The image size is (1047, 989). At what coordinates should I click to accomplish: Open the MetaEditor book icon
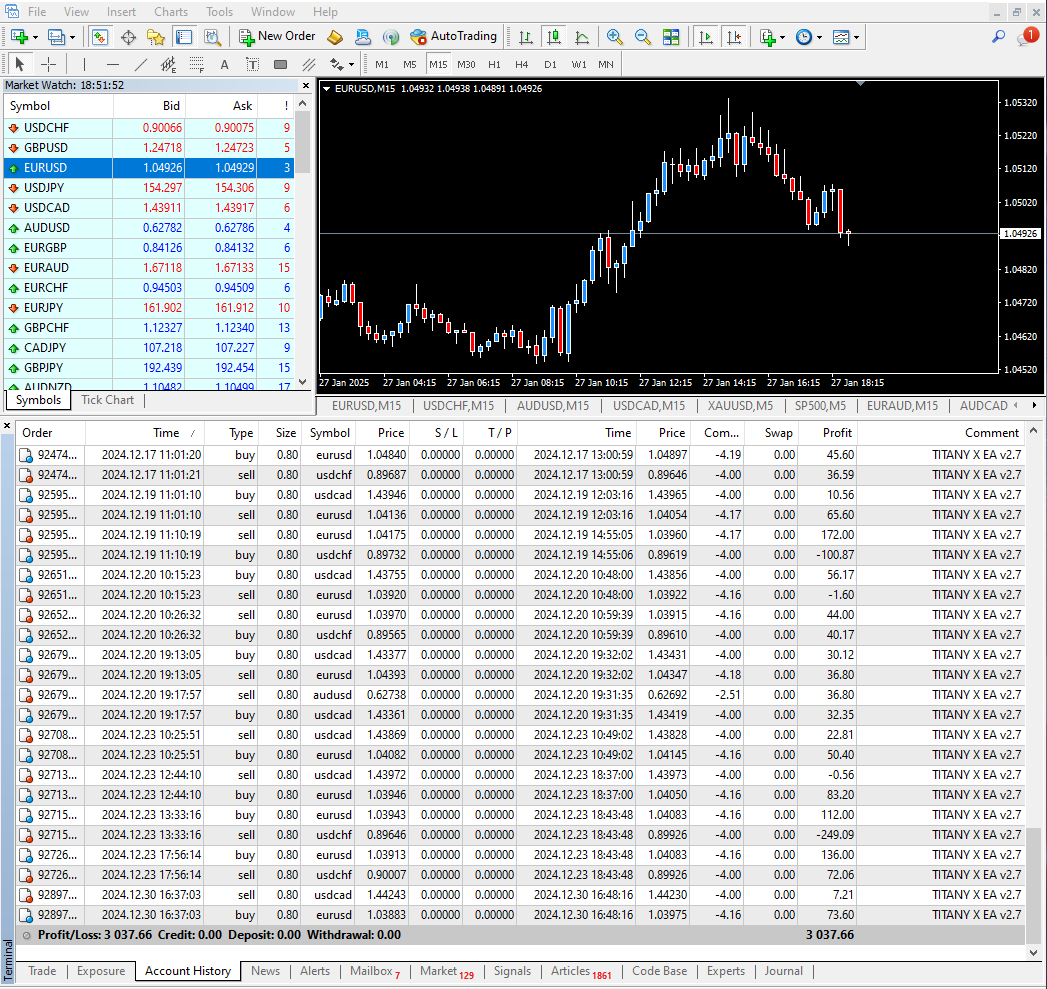[x=335, y=37]
